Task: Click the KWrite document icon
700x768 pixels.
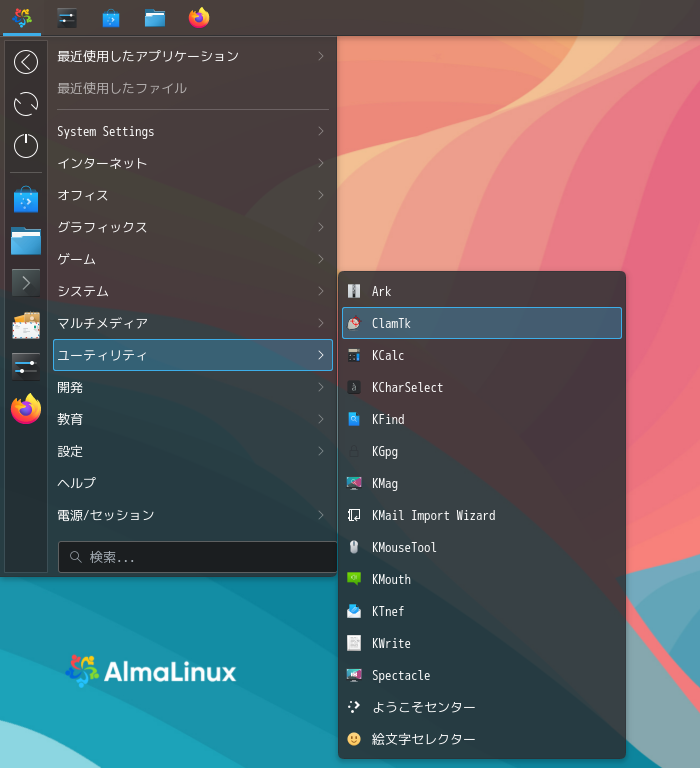Action: tap(354, 643)
